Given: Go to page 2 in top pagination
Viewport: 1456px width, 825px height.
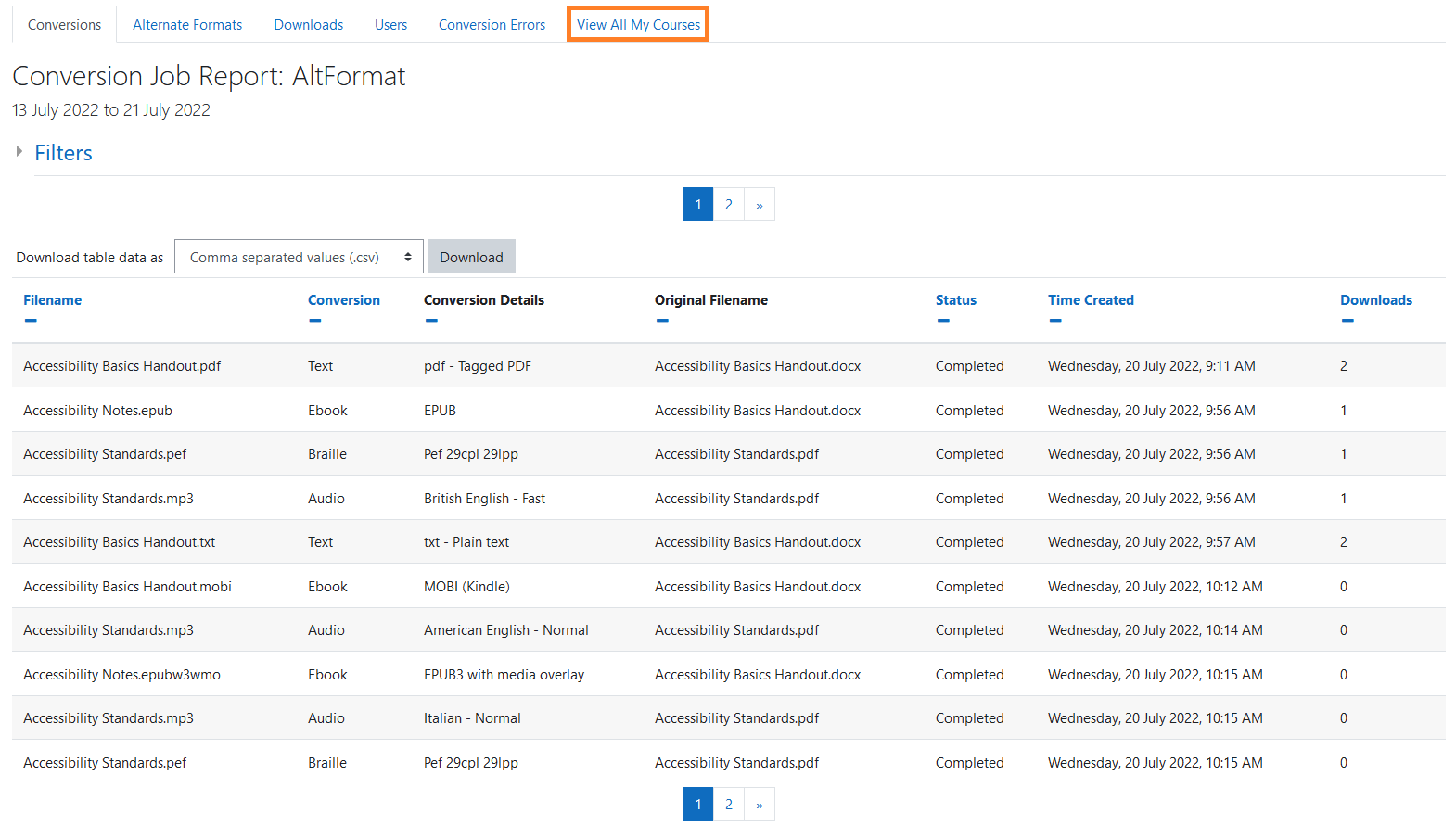Looking at the screenshot, I should tap(729, 204).
